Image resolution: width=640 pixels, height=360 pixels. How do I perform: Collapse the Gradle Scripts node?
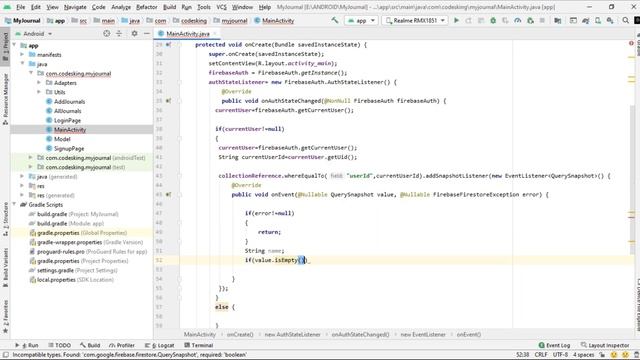coord(15,204)
